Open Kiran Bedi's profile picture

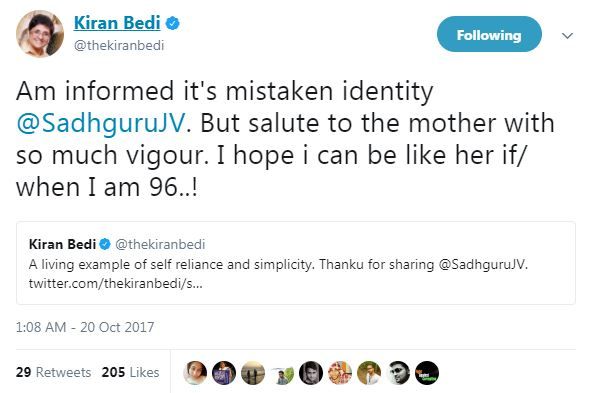(40, 34)
